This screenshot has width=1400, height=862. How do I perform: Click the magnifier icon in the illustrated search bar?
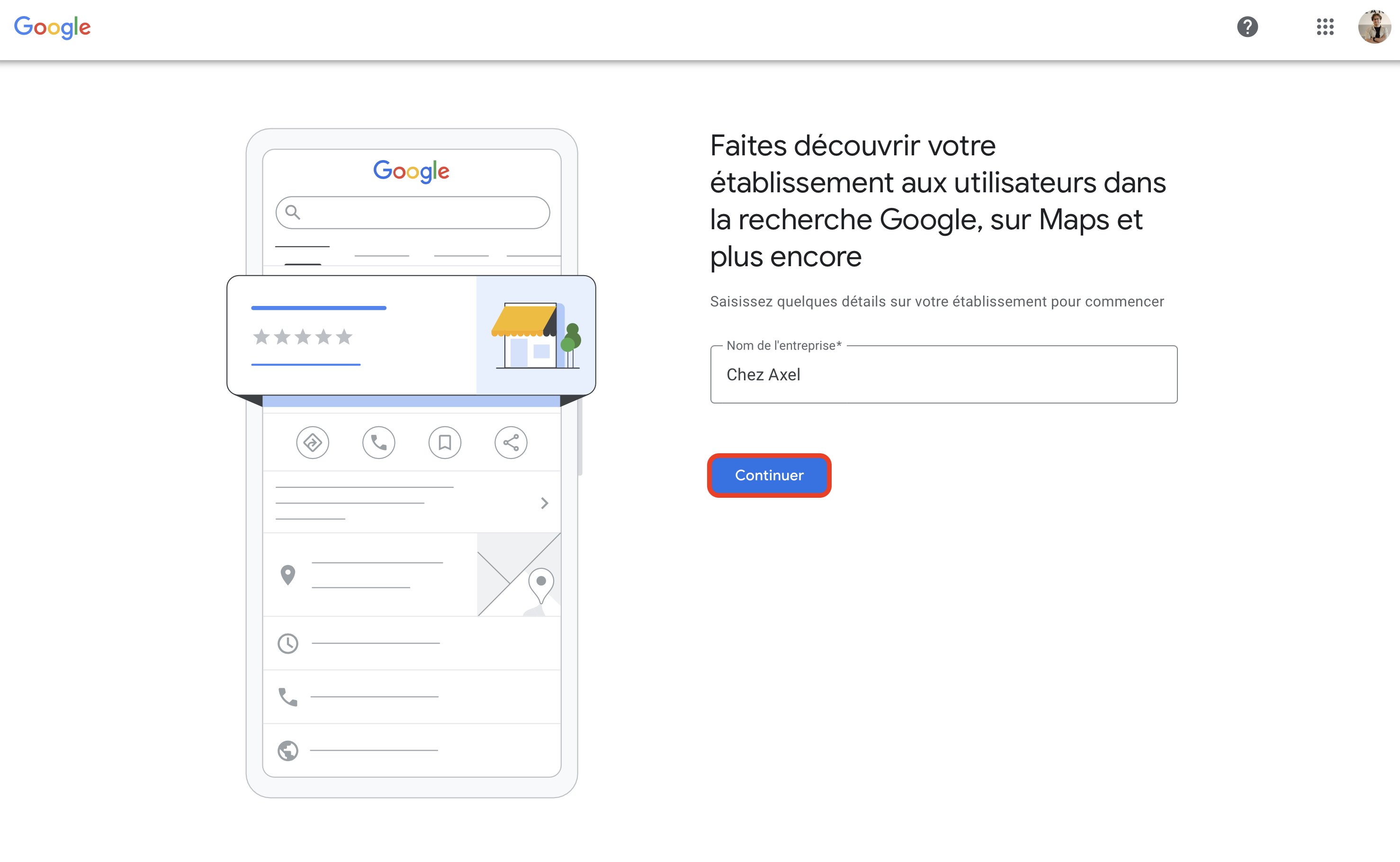(x=292, y=212)
